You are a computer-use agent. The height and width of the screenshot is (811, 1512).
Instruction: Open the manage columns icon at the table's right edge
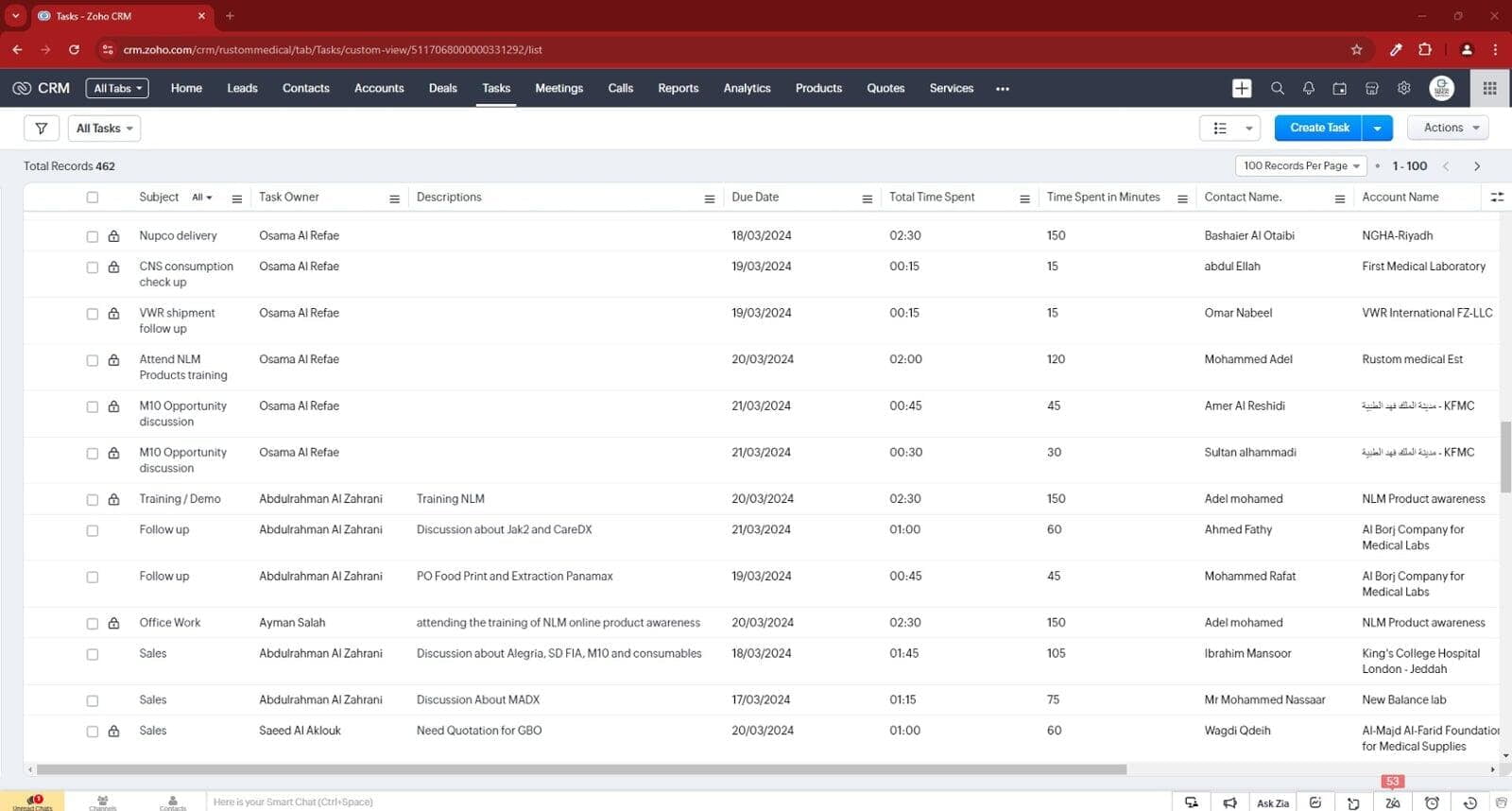coord(1497,197)
